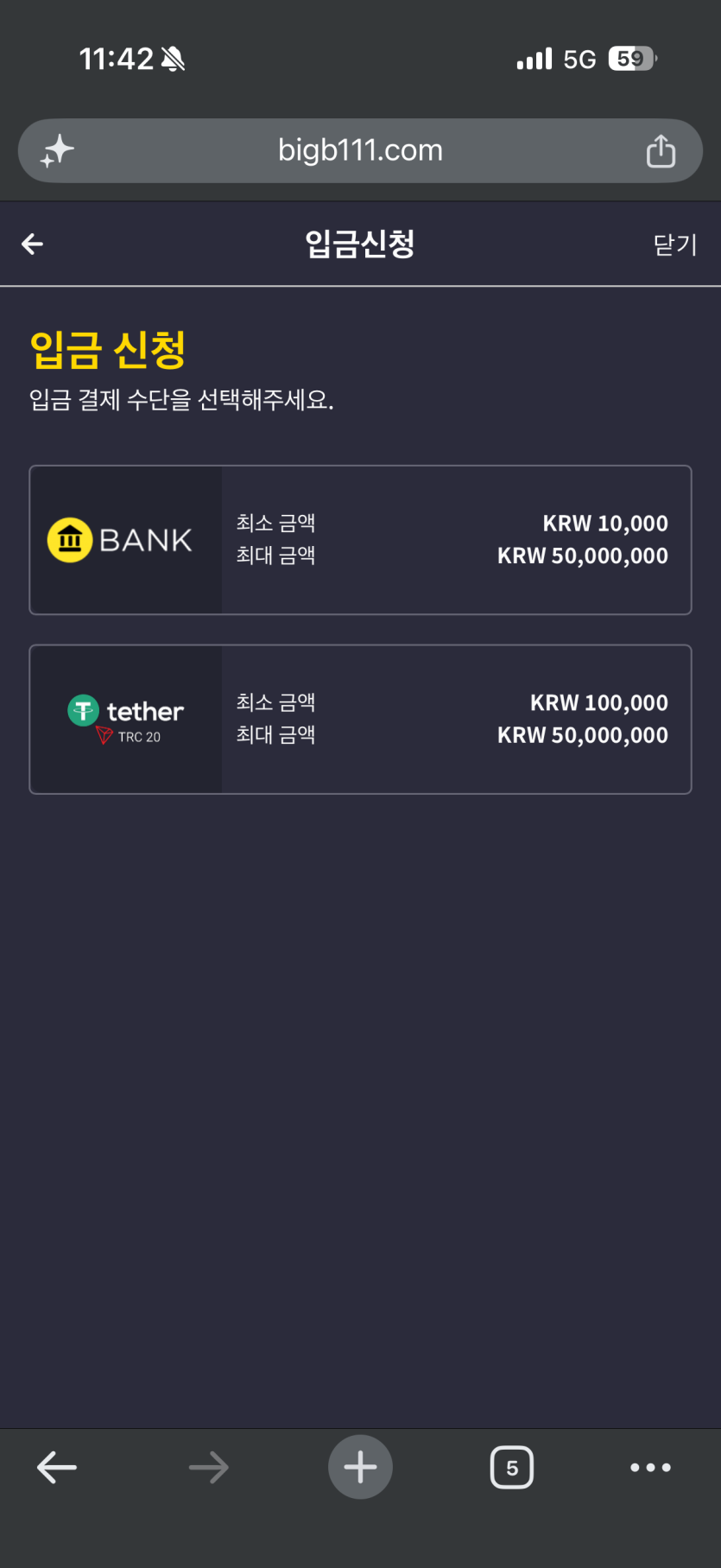
Task: Tap the share icon in address bar
Action: tap(661, 151)
